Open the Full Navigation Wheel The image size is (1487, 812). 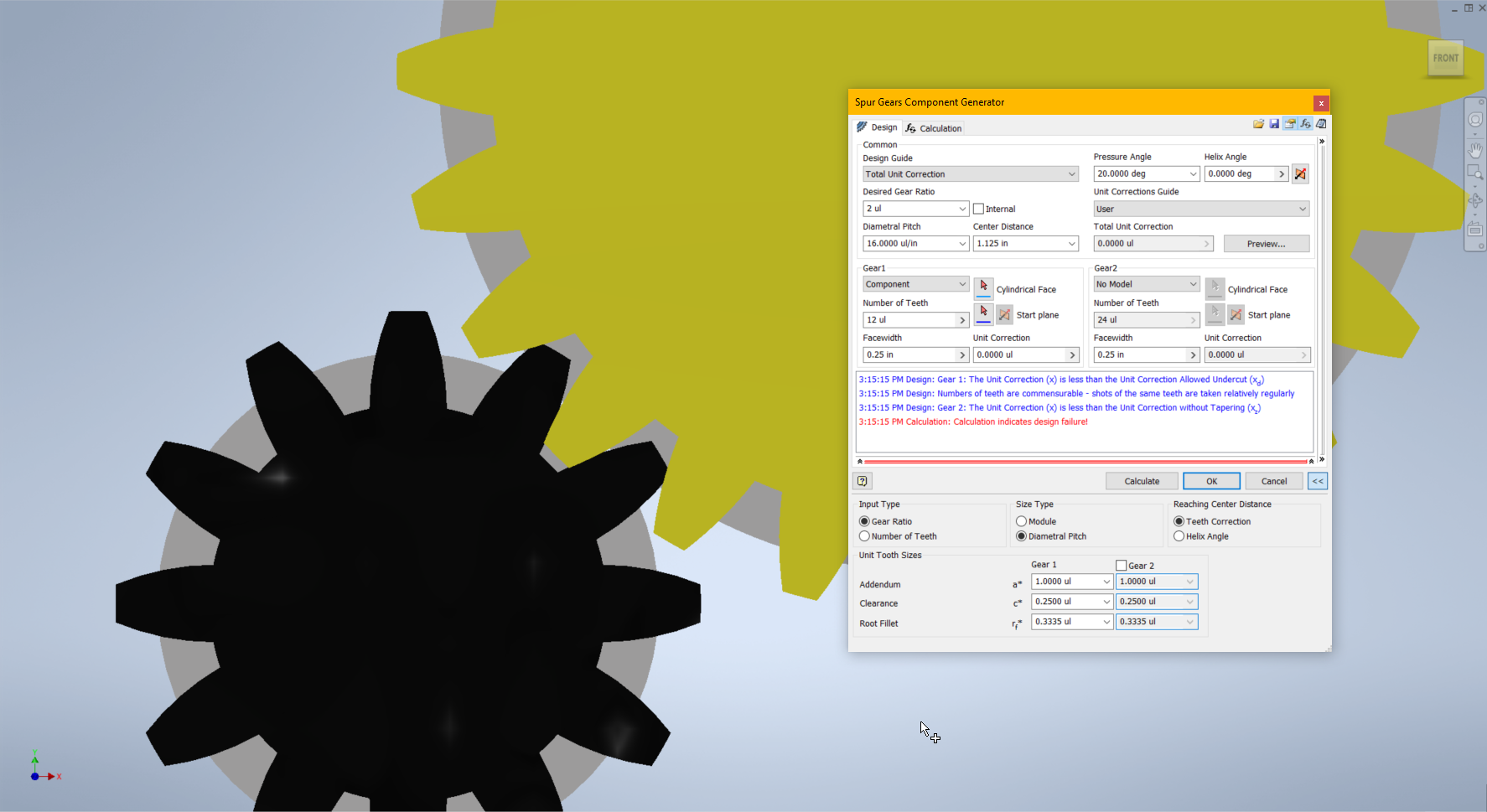(1475, 120)
